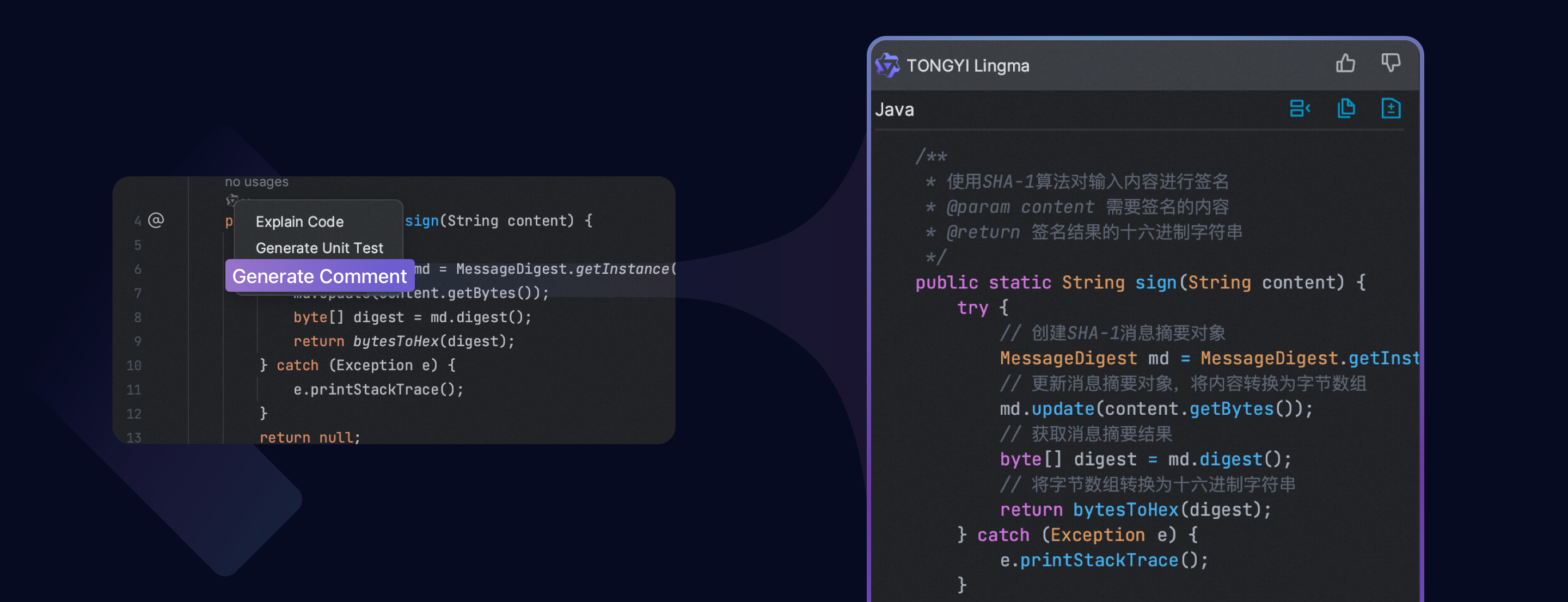The image size is (1568, 602).
Task: Click the thumbs up feedback icon
Action: tap(1345, 63)
